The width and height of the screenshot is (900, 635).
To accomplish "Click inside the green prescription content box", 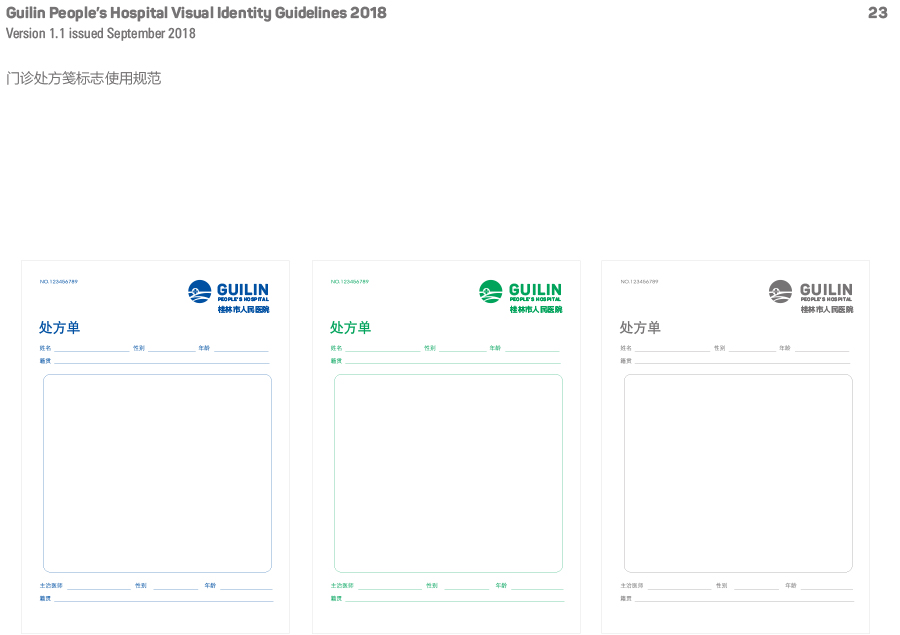I will pos(448,473).
